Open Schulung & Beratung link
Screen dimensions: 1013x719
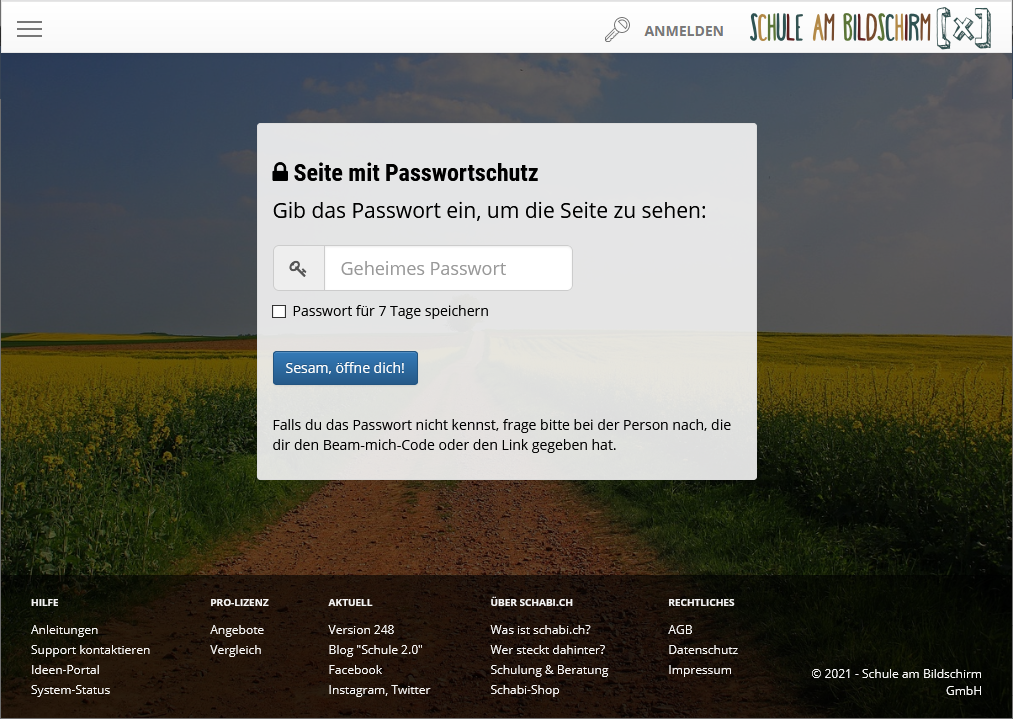[549, 669]
